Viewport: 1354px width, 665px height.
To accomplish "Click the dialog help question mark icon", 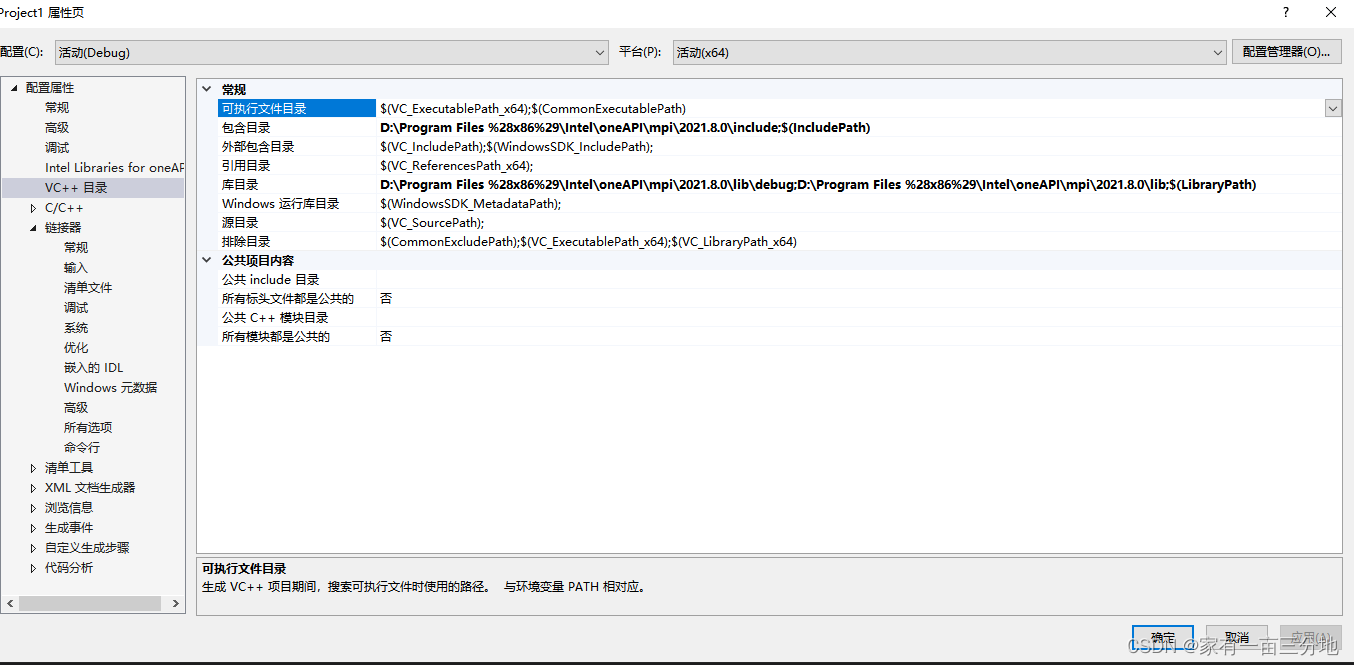I will [1285, 12].
